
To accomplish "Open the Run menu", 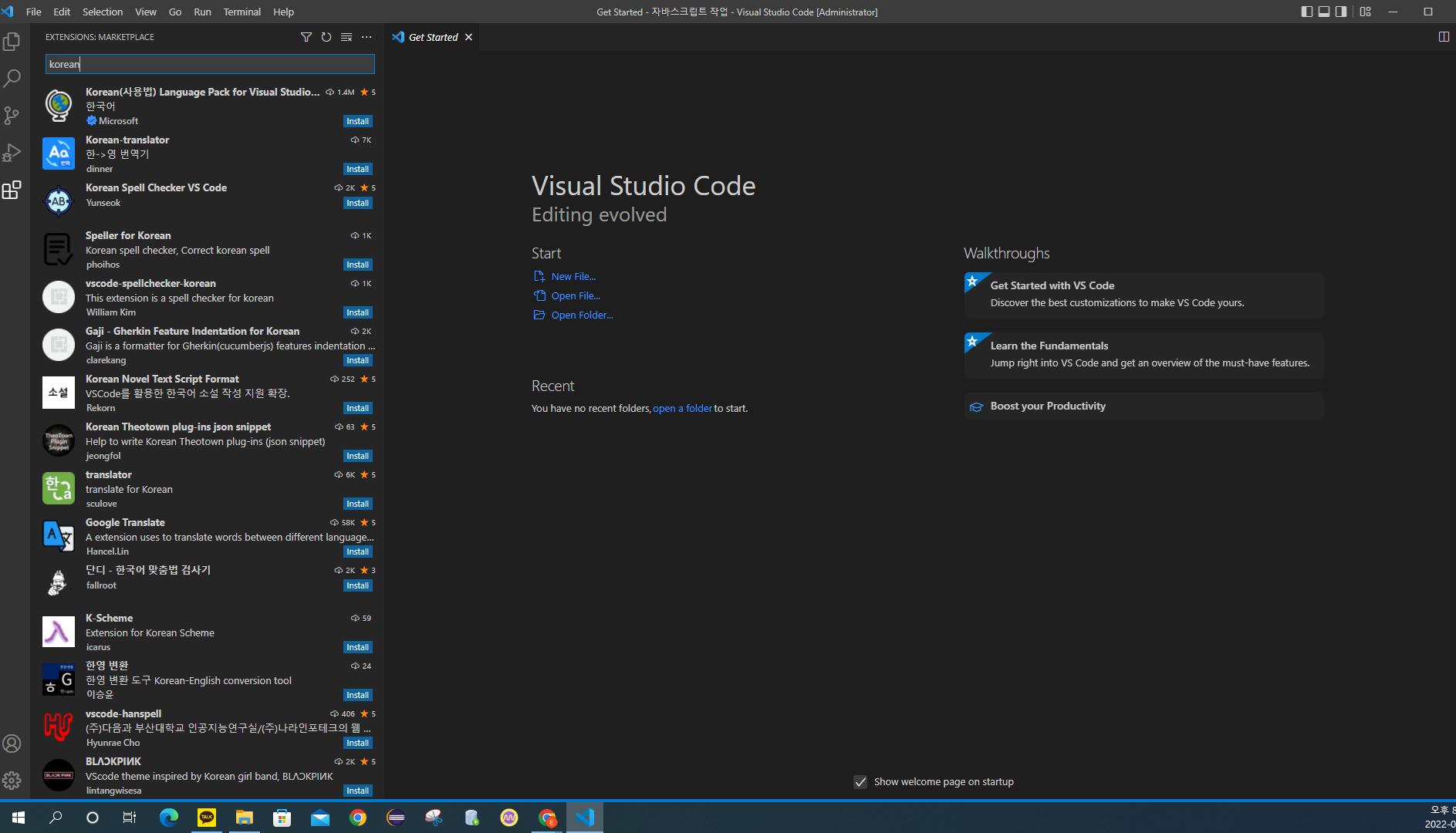I will 202,12.
